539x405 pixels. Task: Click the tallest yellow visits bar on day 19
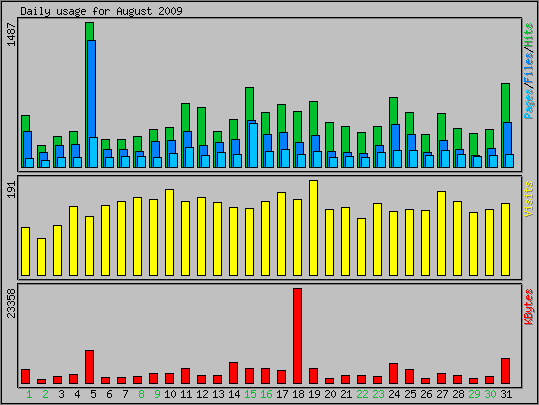click(313, 228)
